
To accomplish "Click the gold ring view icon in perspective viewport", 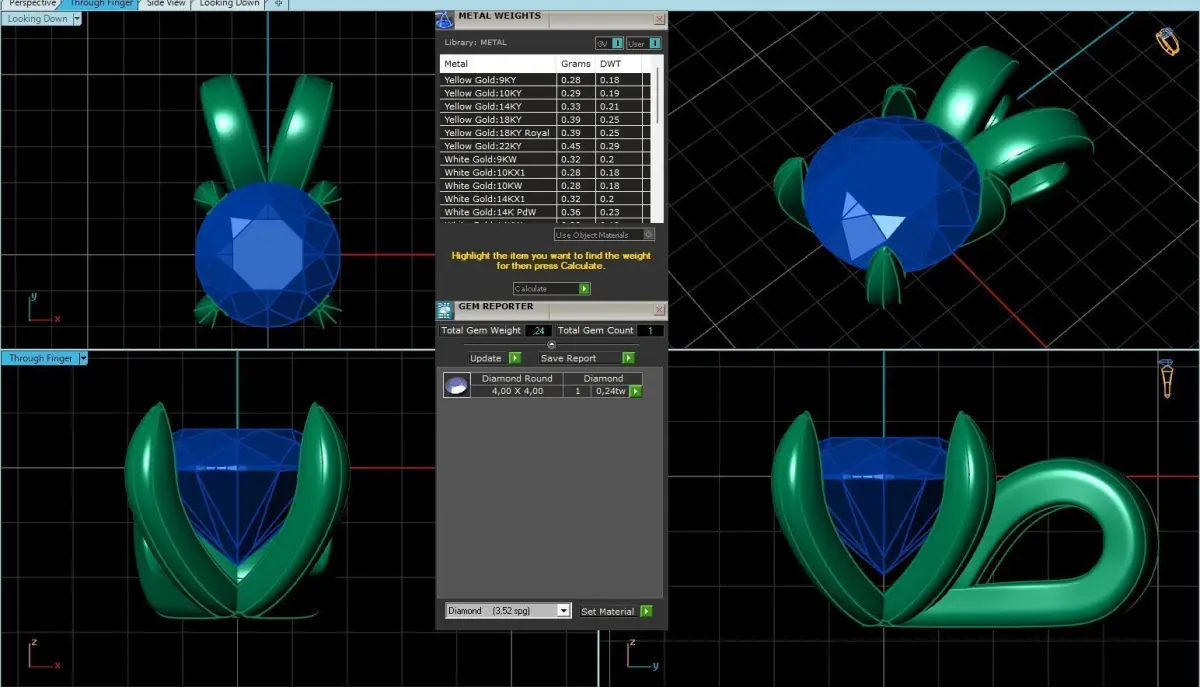I will coord(1166,40).
